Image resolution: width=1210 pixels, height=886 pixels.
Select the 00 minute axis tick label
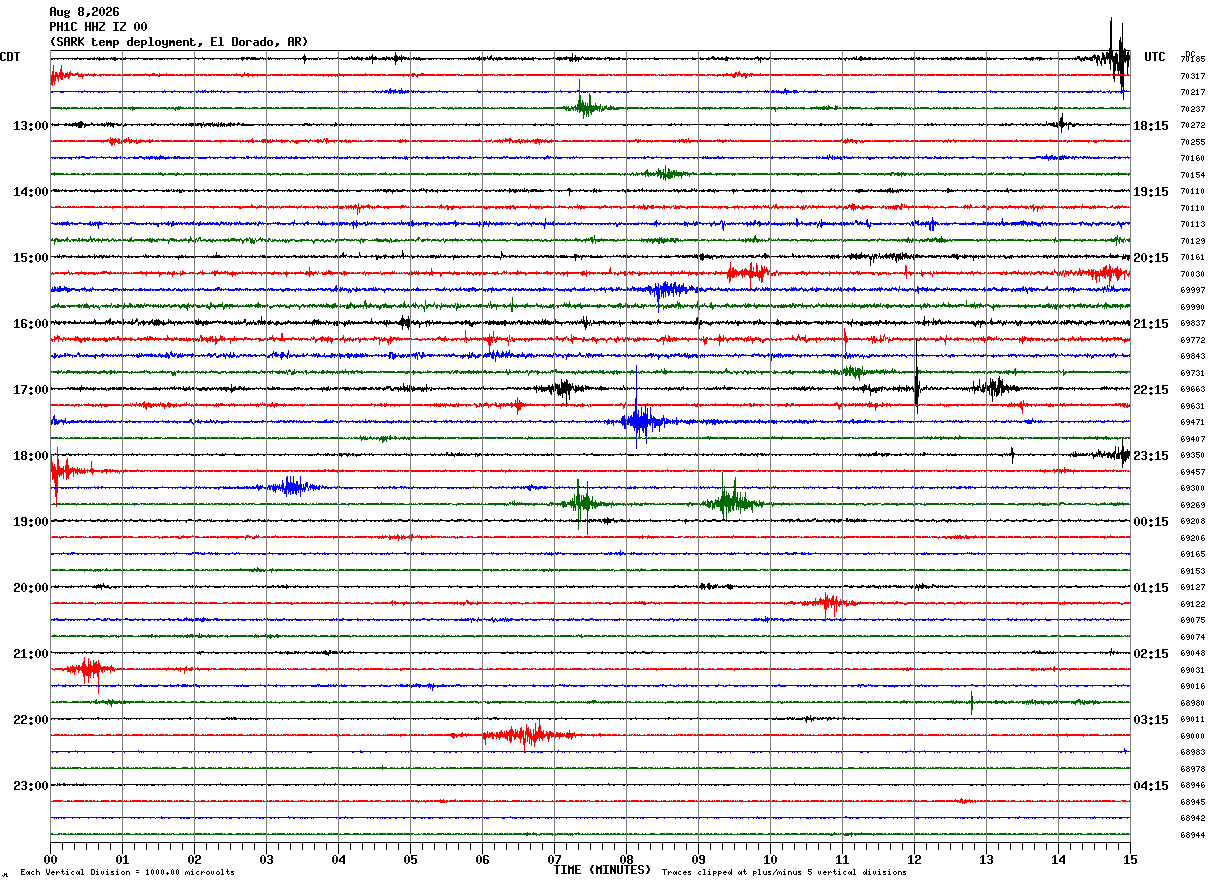[50, 860]
